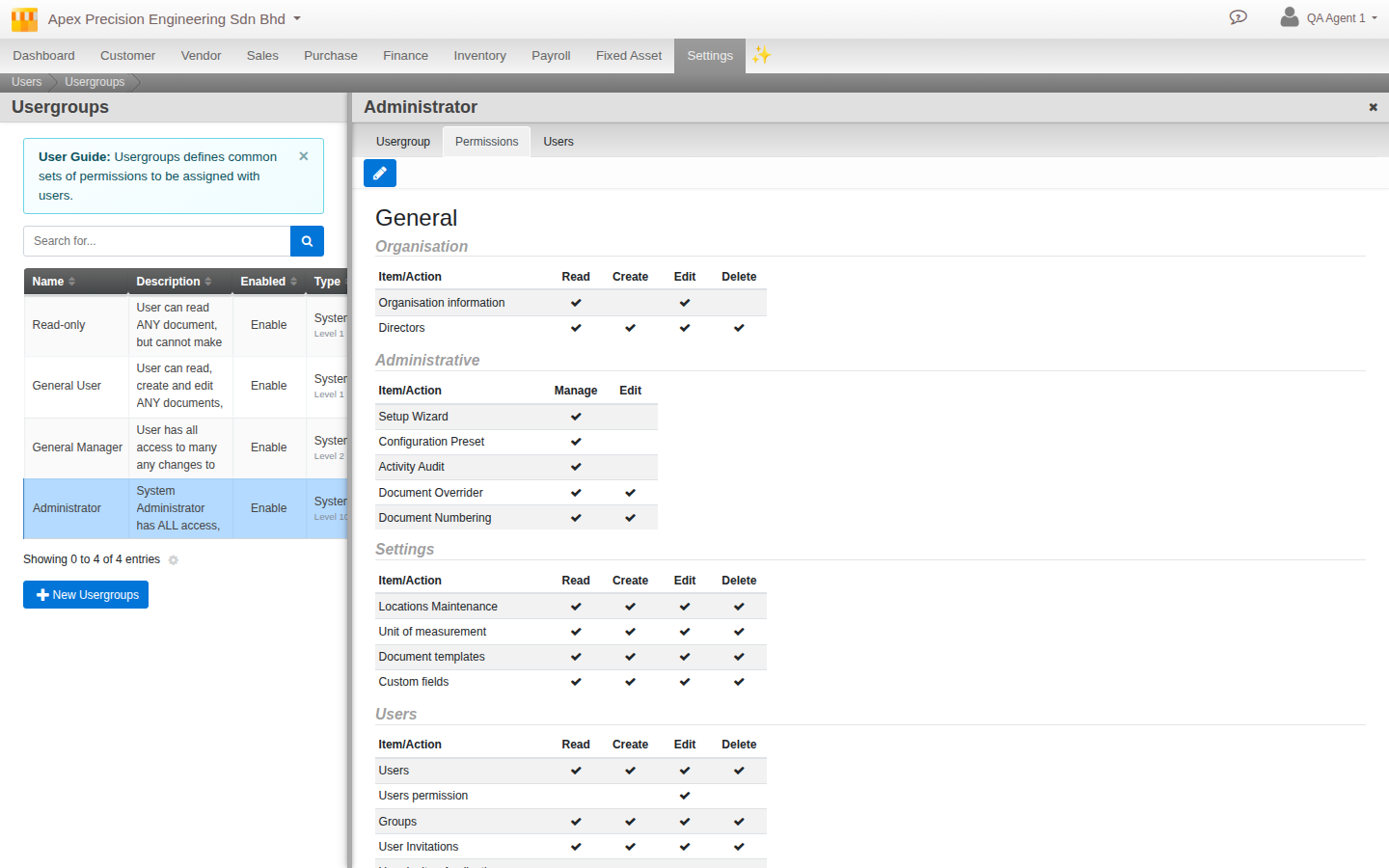Open the Purchase menu
Image resolution: width=1389 pixels, height=868 pixels.
(331, 56)
